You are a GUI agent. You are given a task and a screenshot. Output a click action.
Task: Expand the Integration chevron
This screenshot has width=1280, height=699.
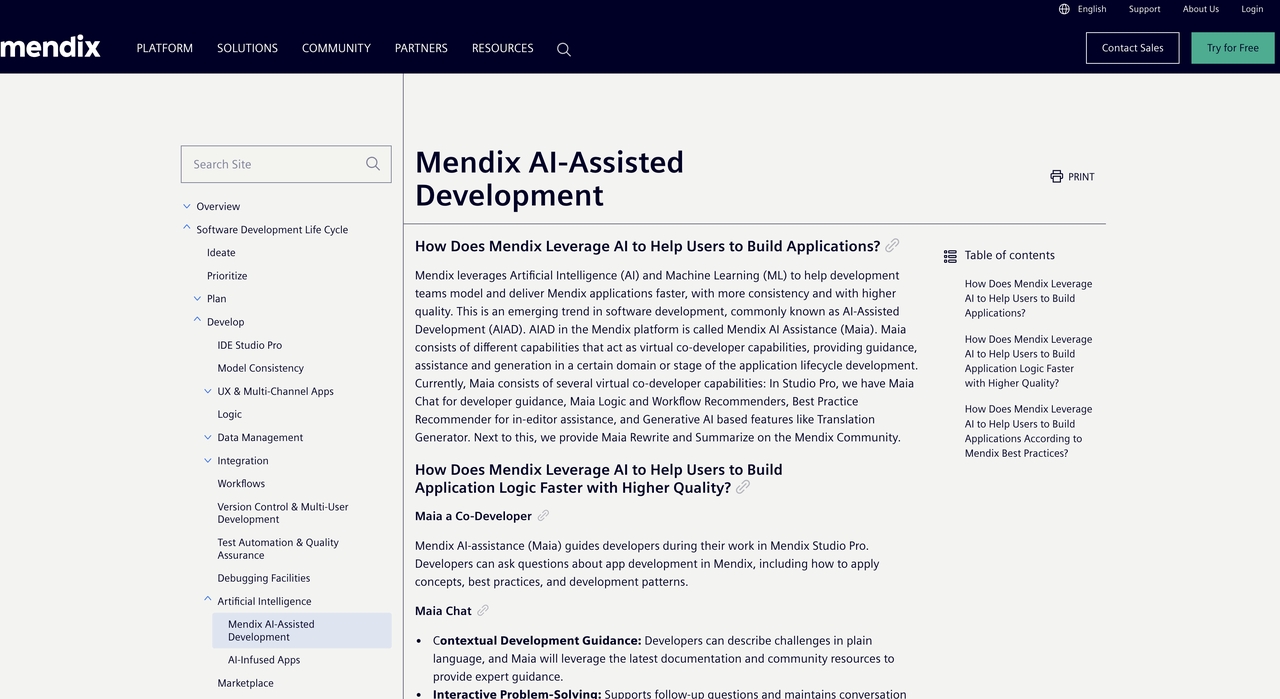(208, 460)
